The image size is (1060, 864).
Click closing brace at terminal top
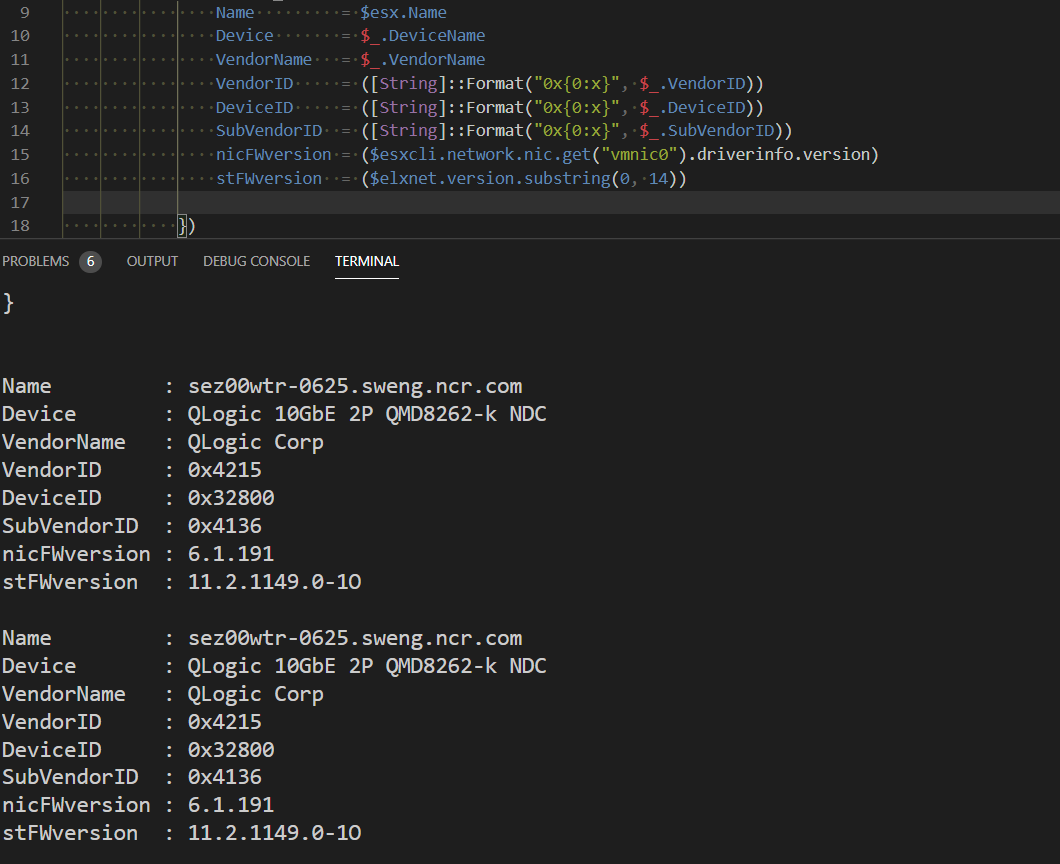coord(8,303)
